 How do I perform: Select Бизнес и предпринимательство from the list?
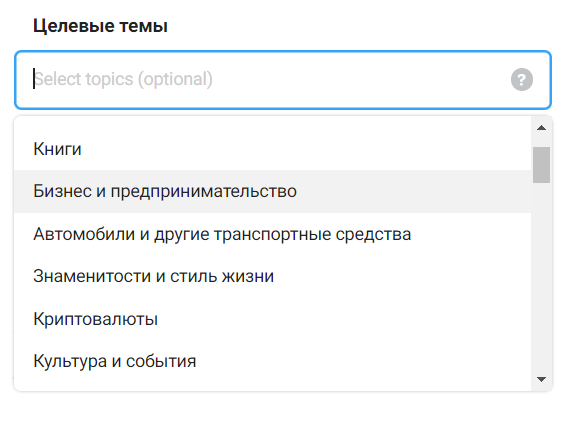click(273, 191)
